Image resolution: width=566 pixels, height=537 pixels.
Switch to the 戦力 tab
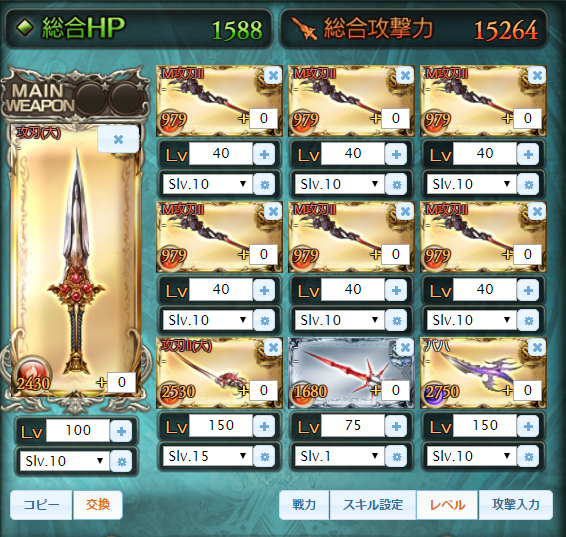(304, 505)
